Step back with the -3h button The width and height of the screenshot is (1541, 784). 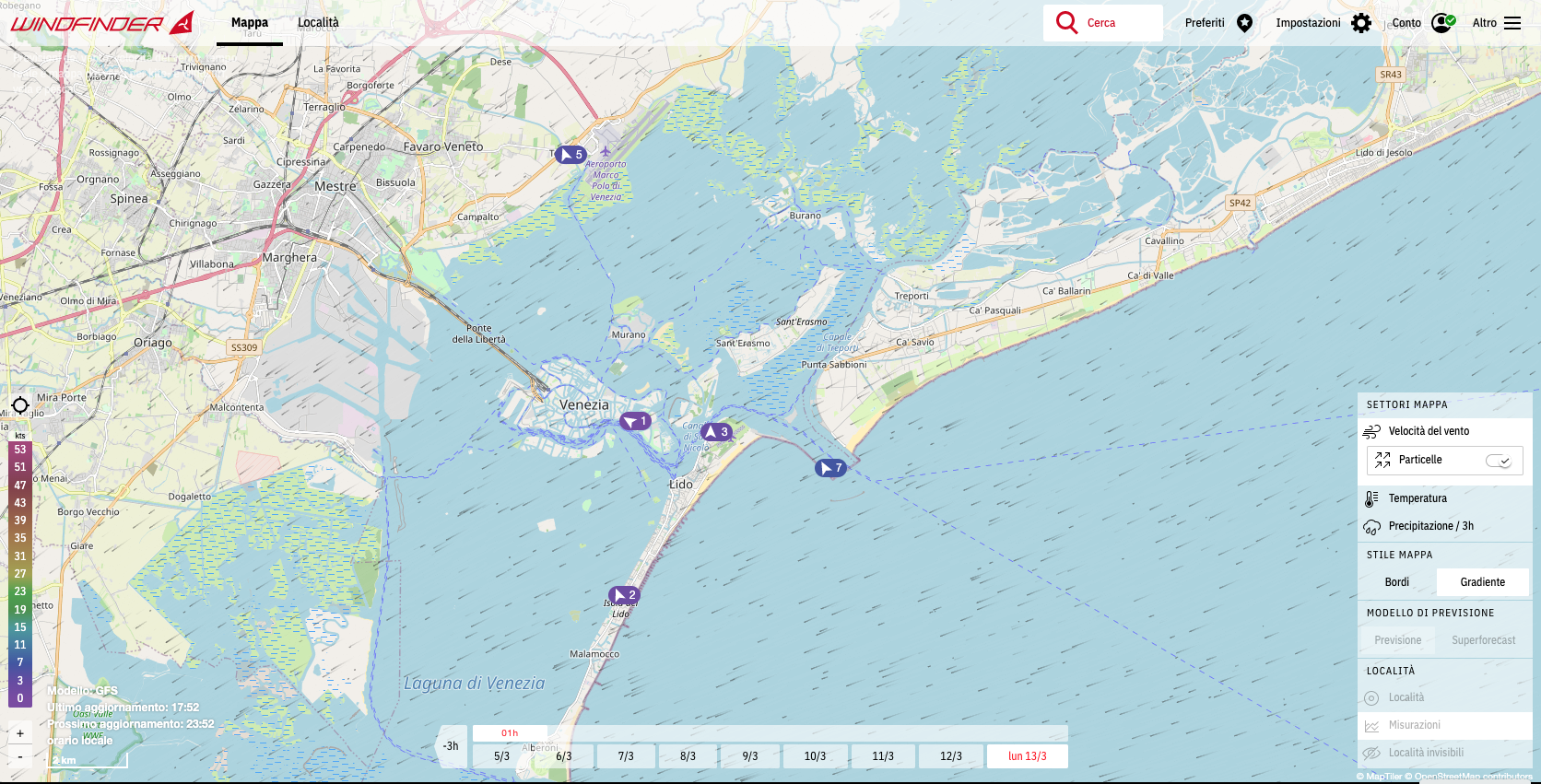(x=451, y=746)
